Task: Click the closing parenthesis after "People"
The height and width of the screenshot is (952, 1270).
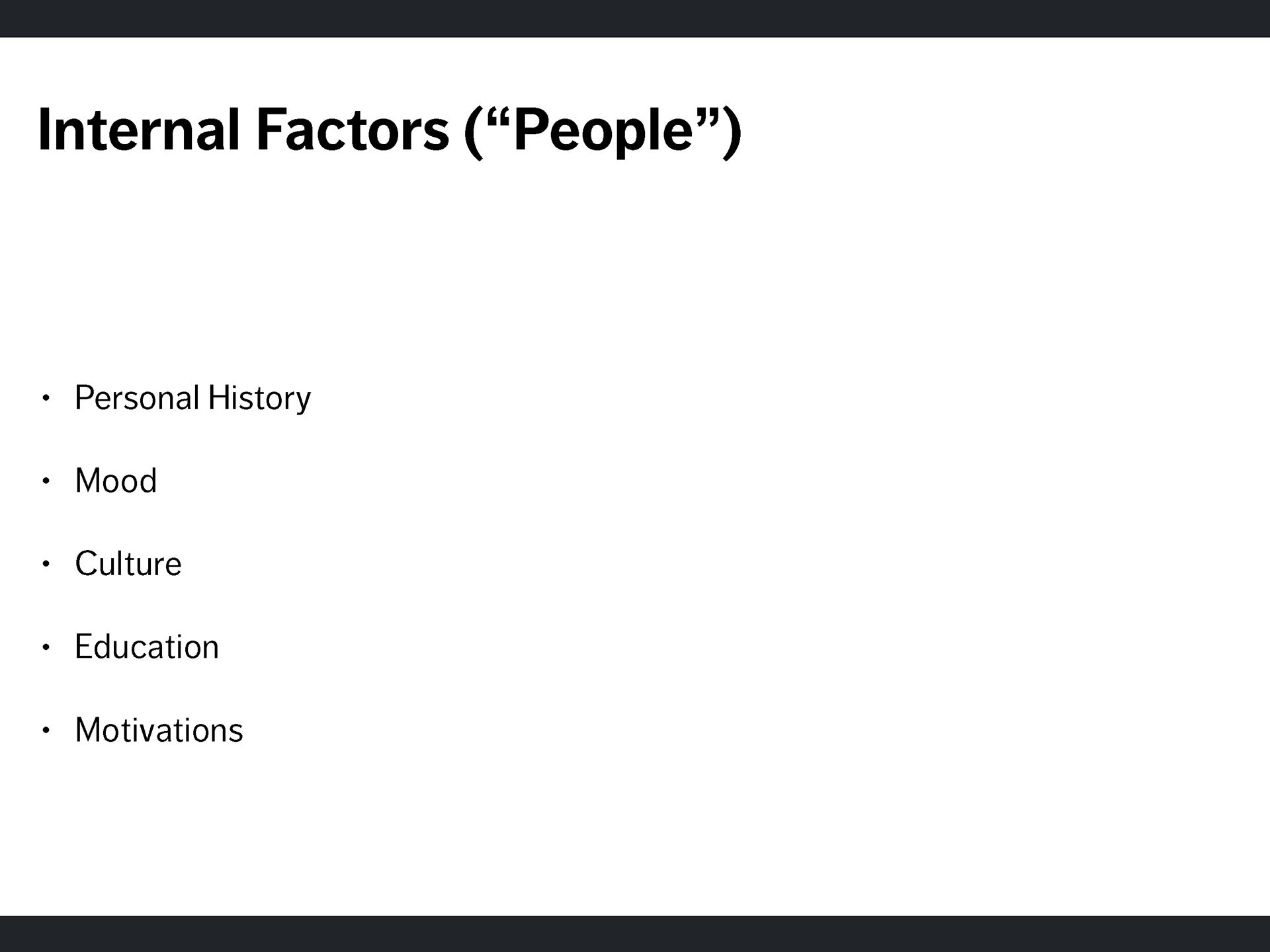Action: point(732,133)
